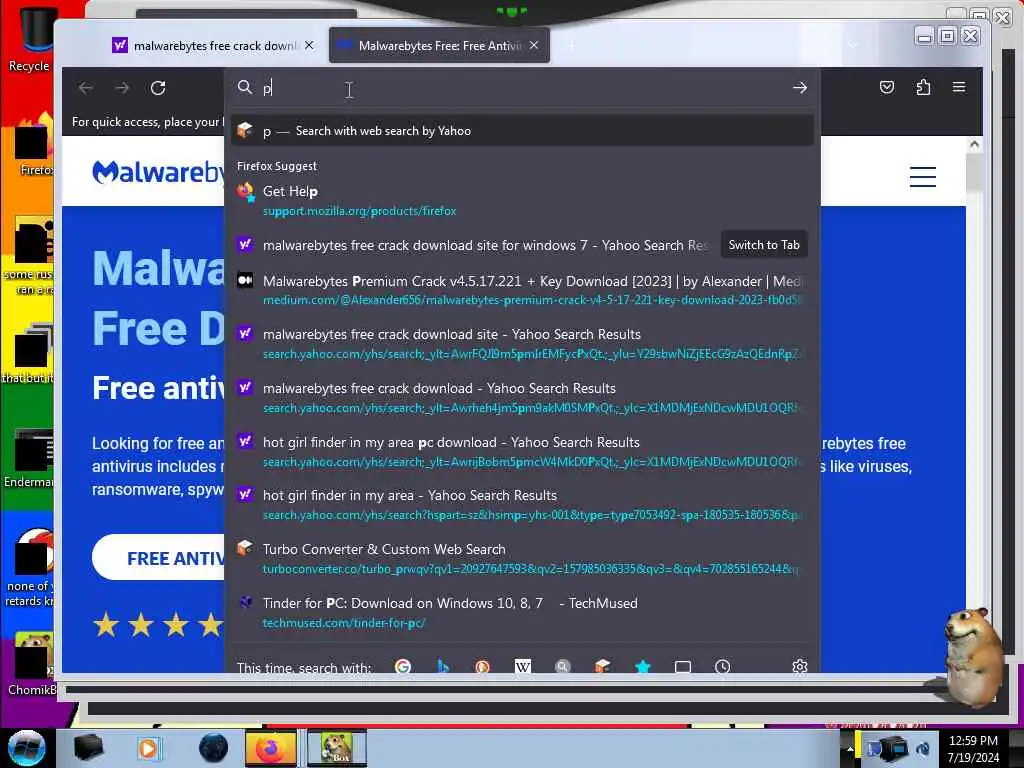Viewport: 1024px width, 768px height.
Task: Search in bookmarks with the star icon
Action: pyautogui.click(x=643, y=666)
